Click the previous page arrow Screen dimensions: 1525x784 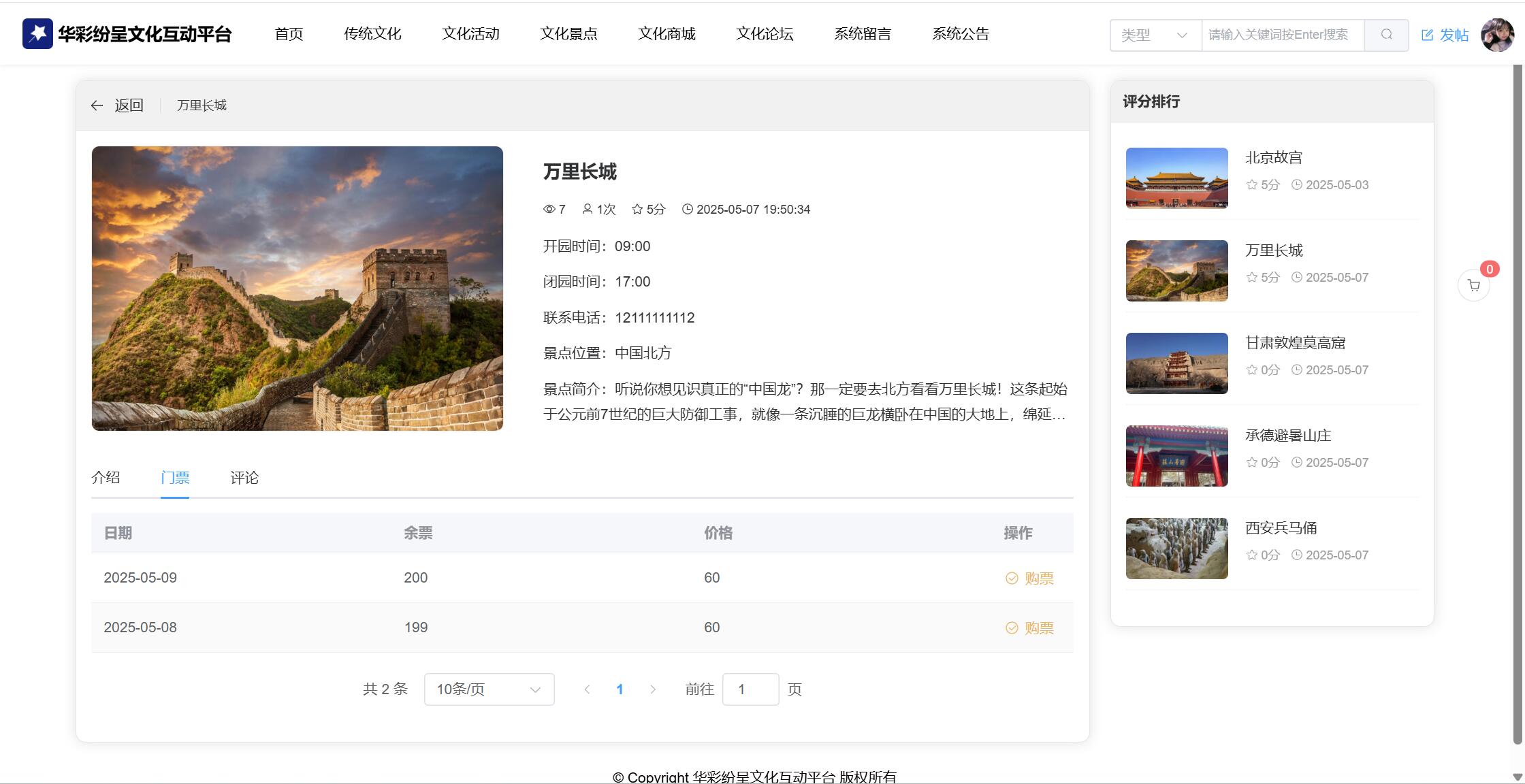pos(587,689)
